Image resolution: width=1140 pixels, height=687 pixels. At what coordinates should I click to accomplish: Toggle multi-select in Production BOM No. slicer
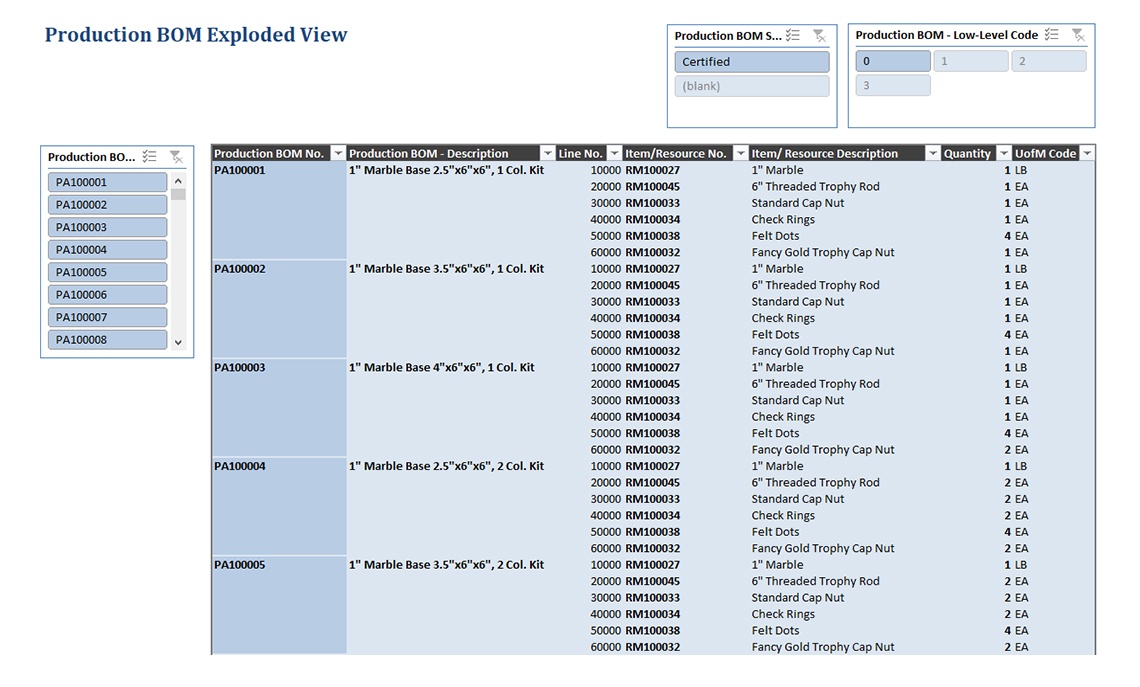[149, 156]
